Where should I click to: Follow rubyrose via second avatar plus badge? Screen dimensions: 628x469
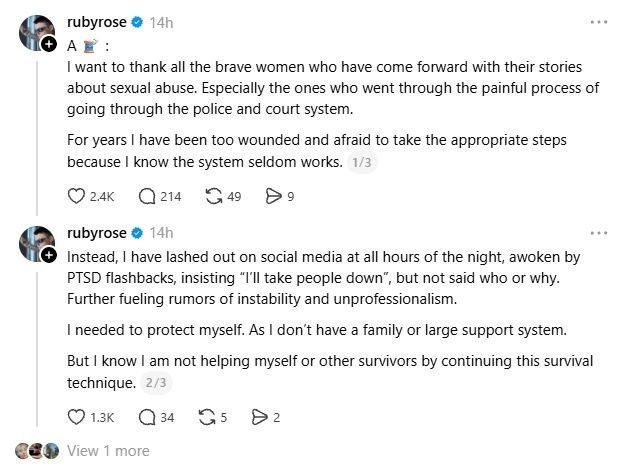pyautogui.click(x=49, y=255)
